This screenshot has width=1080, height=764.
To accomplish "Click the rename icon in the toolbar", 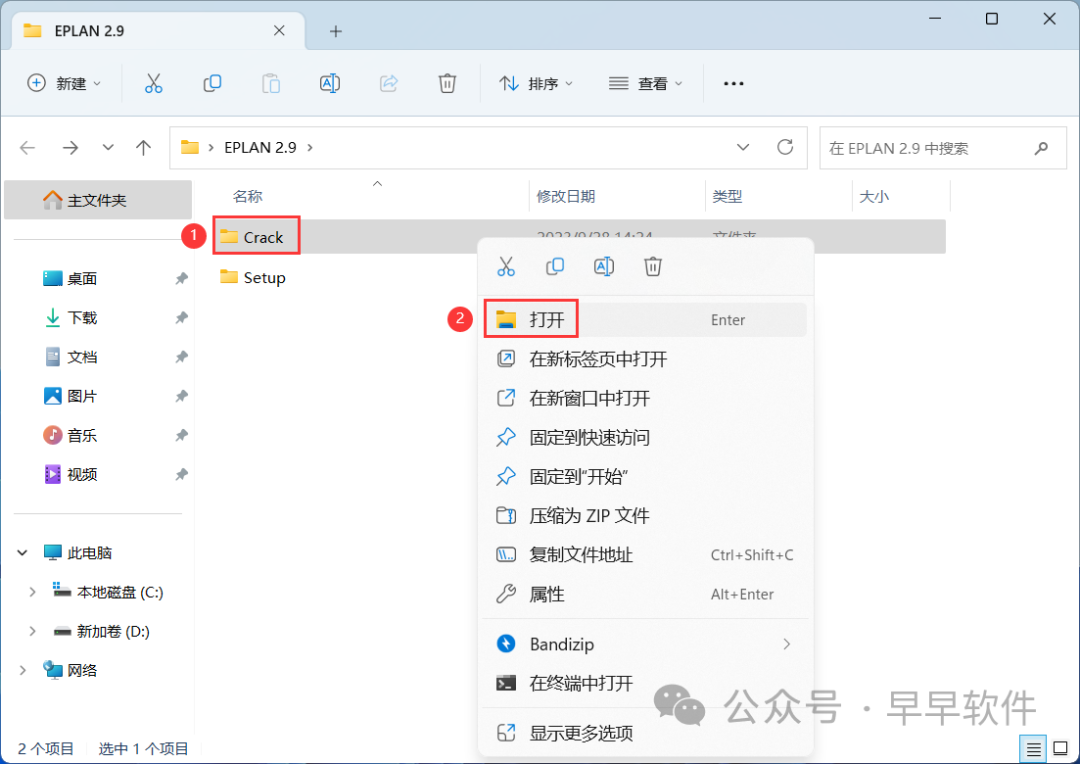I will (330, 84).
